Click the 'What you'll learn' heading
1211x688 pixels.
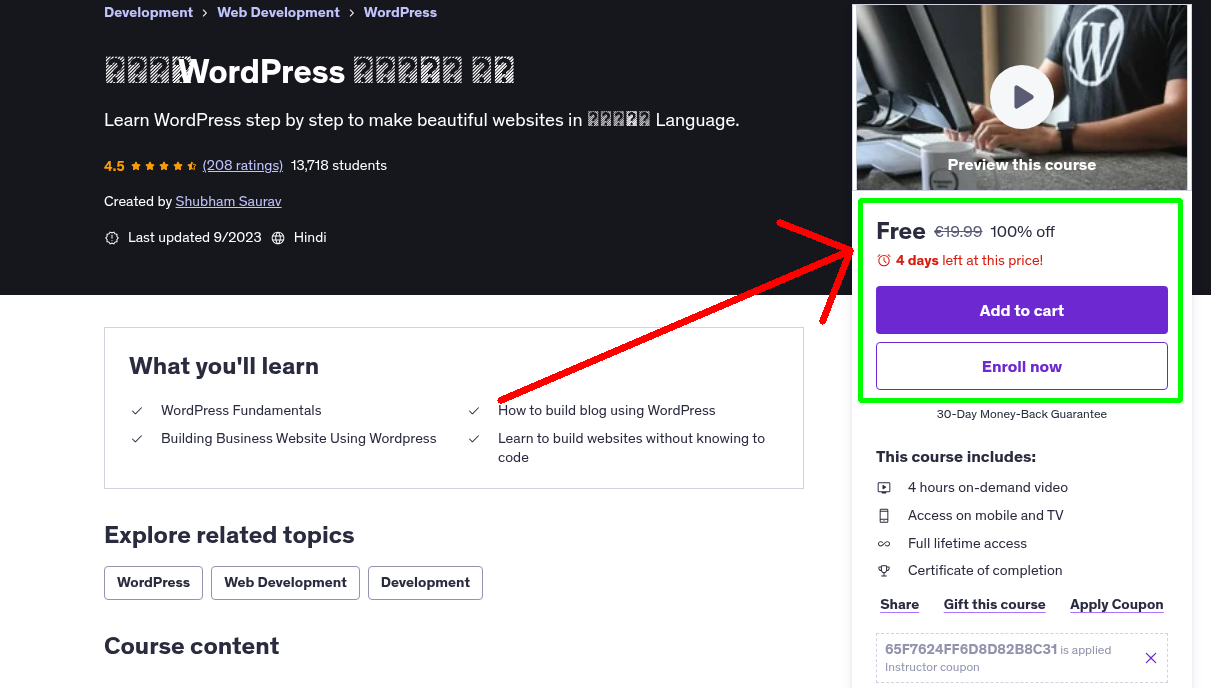224,366
